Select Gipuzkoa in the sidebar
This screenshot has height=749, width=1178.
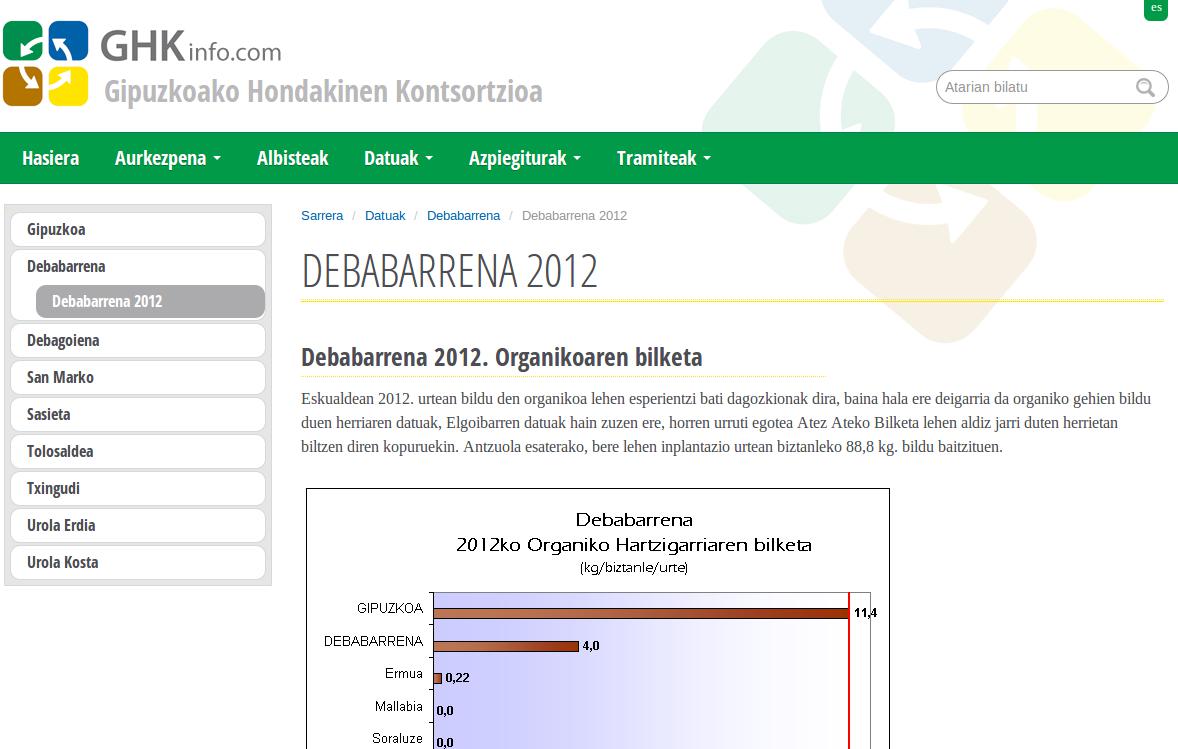pos(138,230)
